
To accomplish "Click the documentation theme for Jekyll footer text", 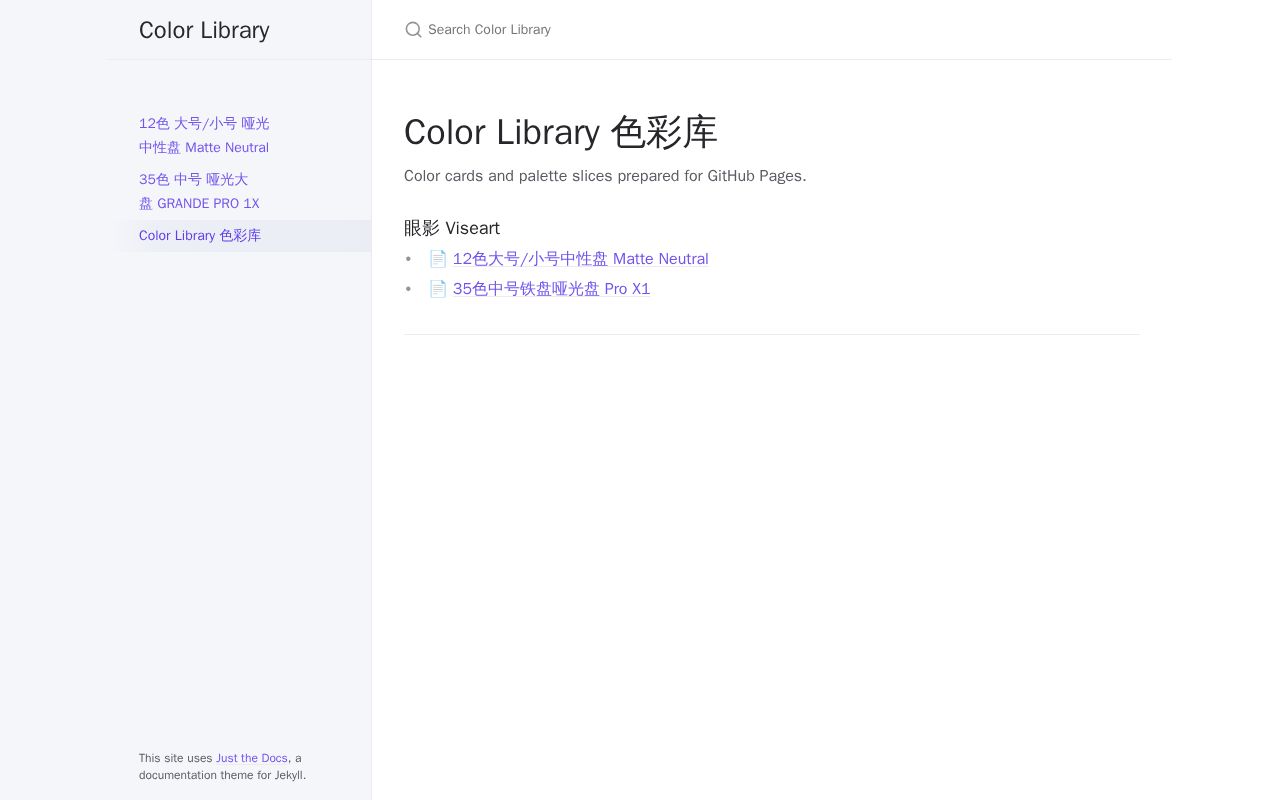I will (x=222, y=775).
